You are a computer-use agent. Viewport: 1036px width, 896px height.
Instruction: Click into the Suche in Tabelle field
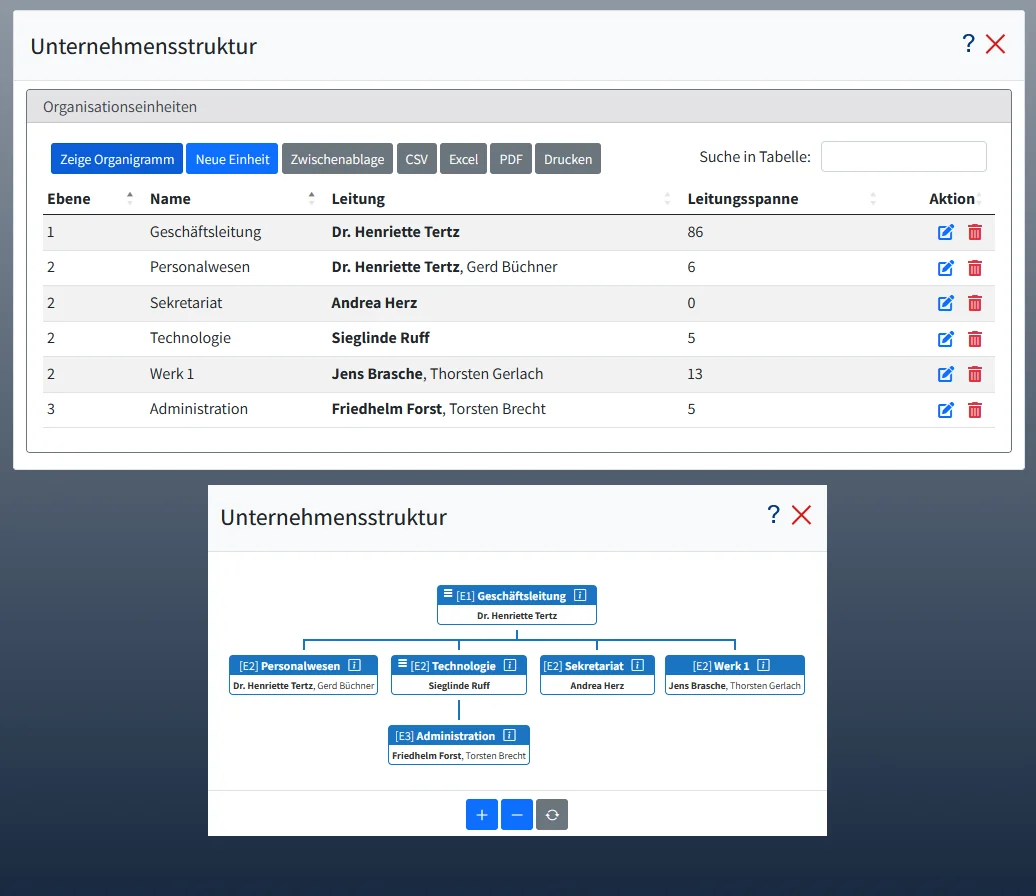click(902, 157)
